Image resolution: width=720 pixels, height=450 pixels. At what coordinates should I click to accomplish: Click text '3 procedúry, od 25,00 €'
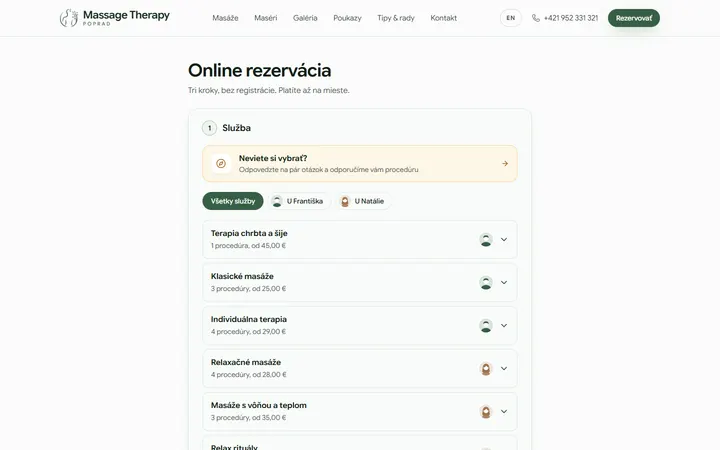(248, 289)
